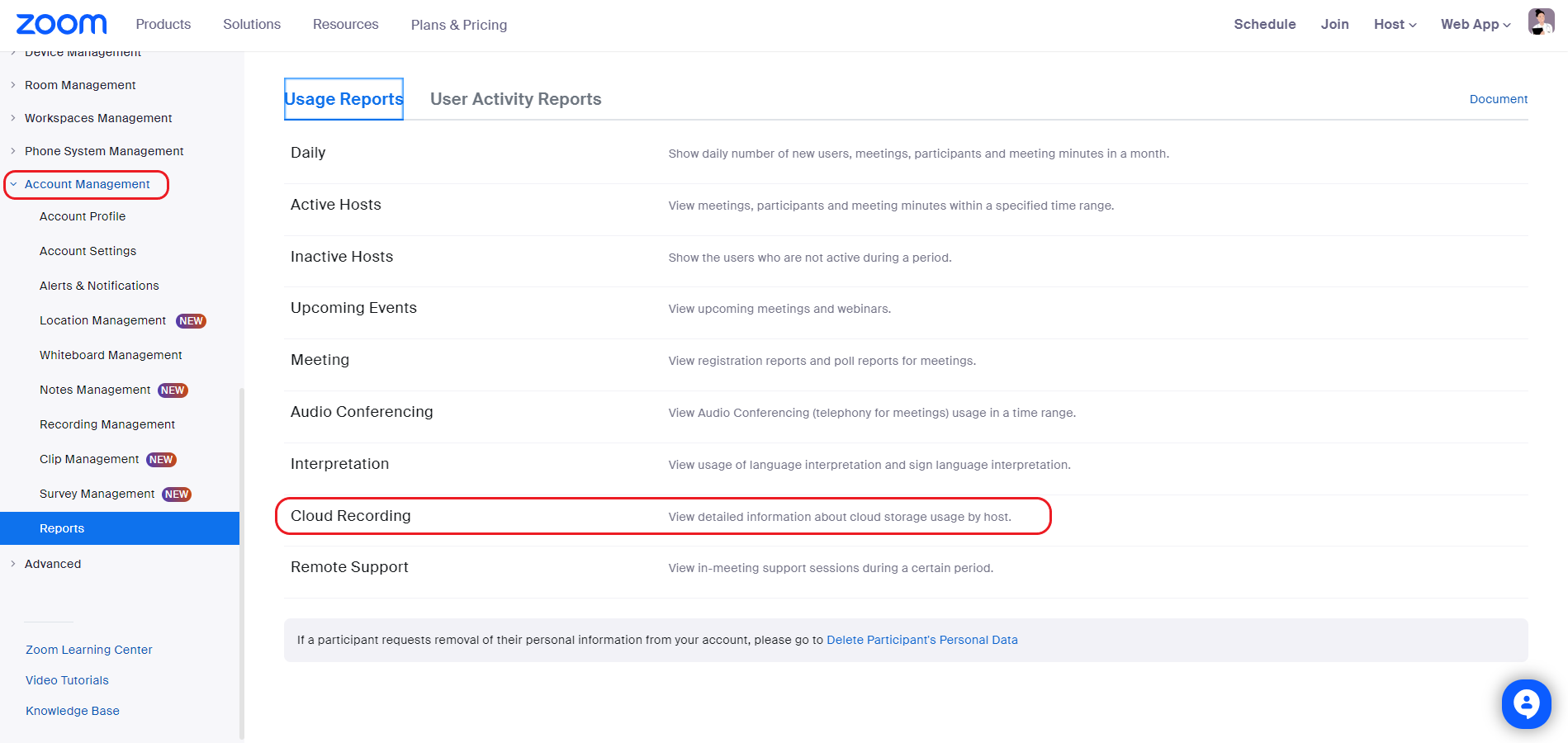Select the Usage Reports tab
The height and width of the screenshot is (743, 1568).
pos(343,99)
